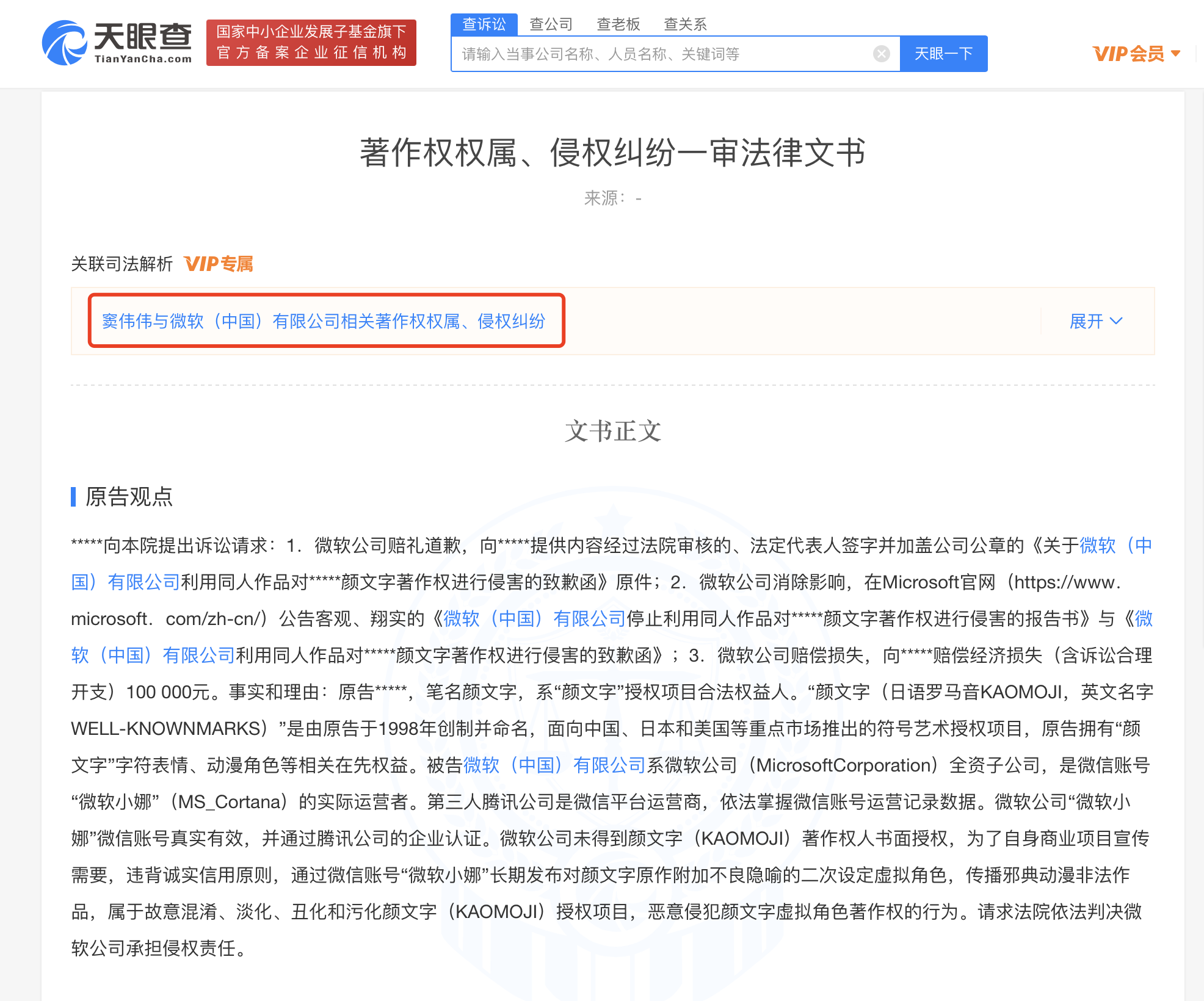Click the document title 著作权权属、侵权纠纷一审法律文书
Viewport: 1204px width, 1001px height.
click(x=612, y=153)
